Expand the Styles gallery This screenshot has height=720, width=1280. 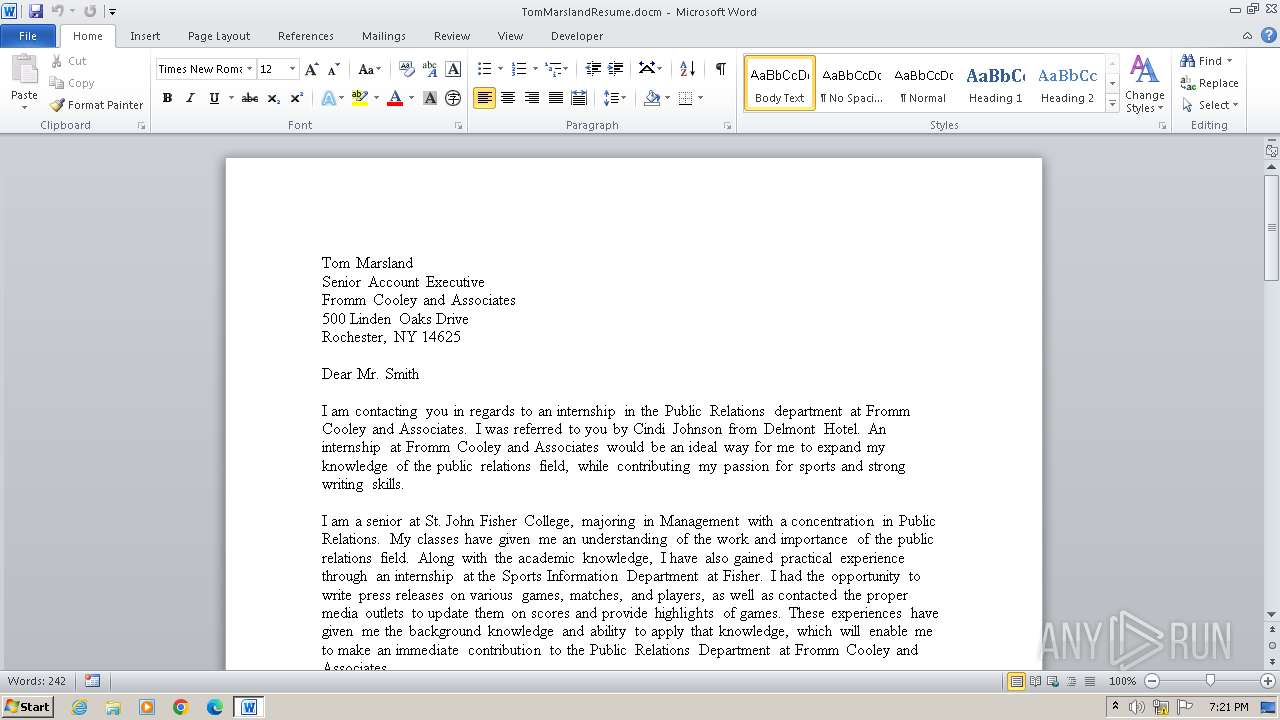(1112, 103)
